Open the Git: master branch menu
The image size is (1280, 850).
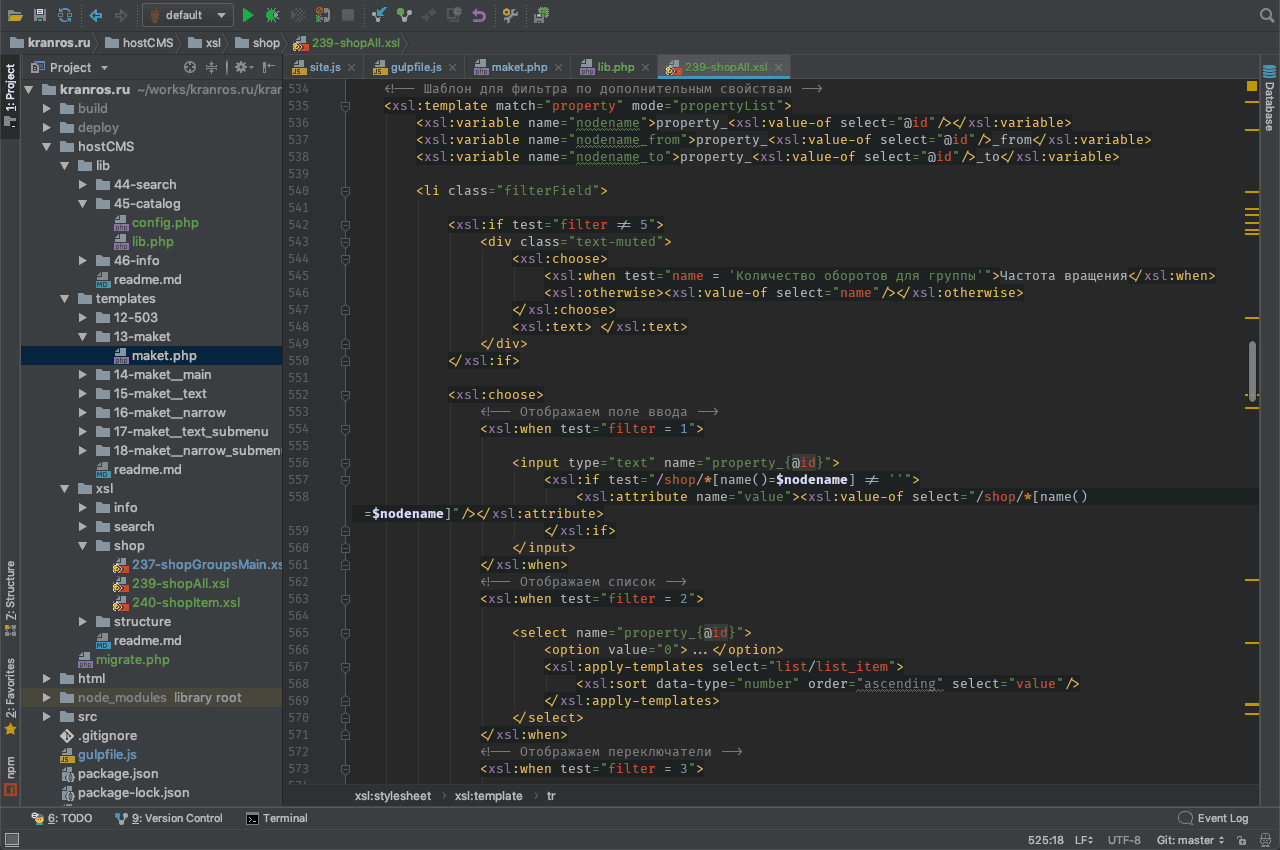(x=1190, y=840)
